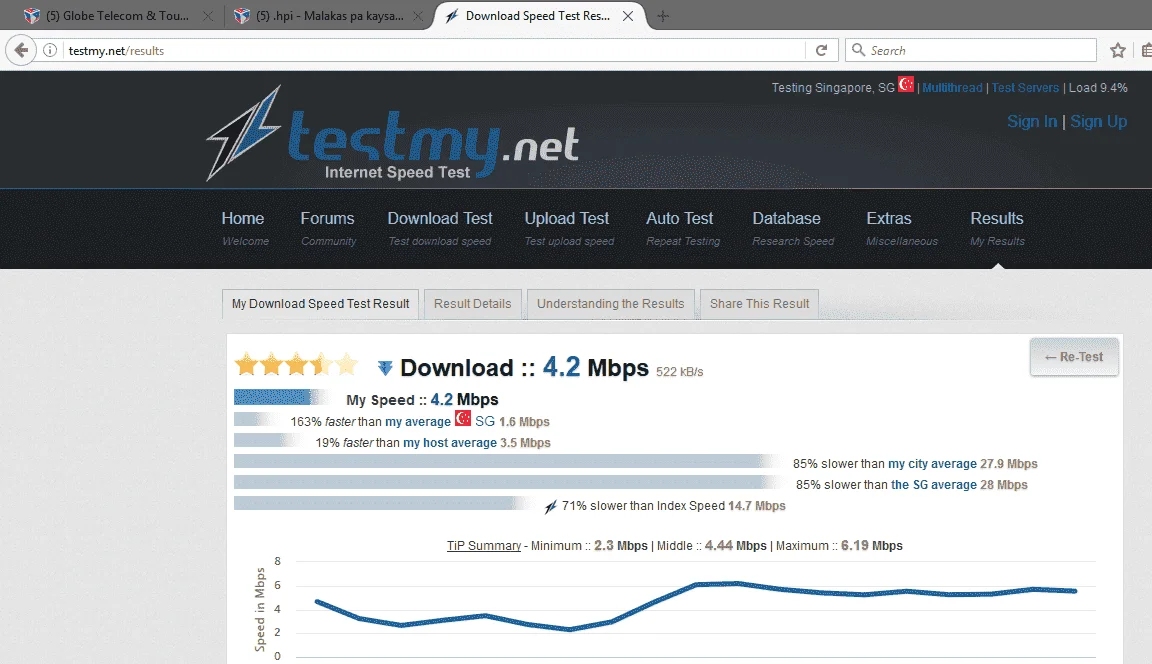Screen dimensions: 1152x664
Task: Close the Download Speed Test Results tab
Action: pyautogui.click(x=628, y=15)
